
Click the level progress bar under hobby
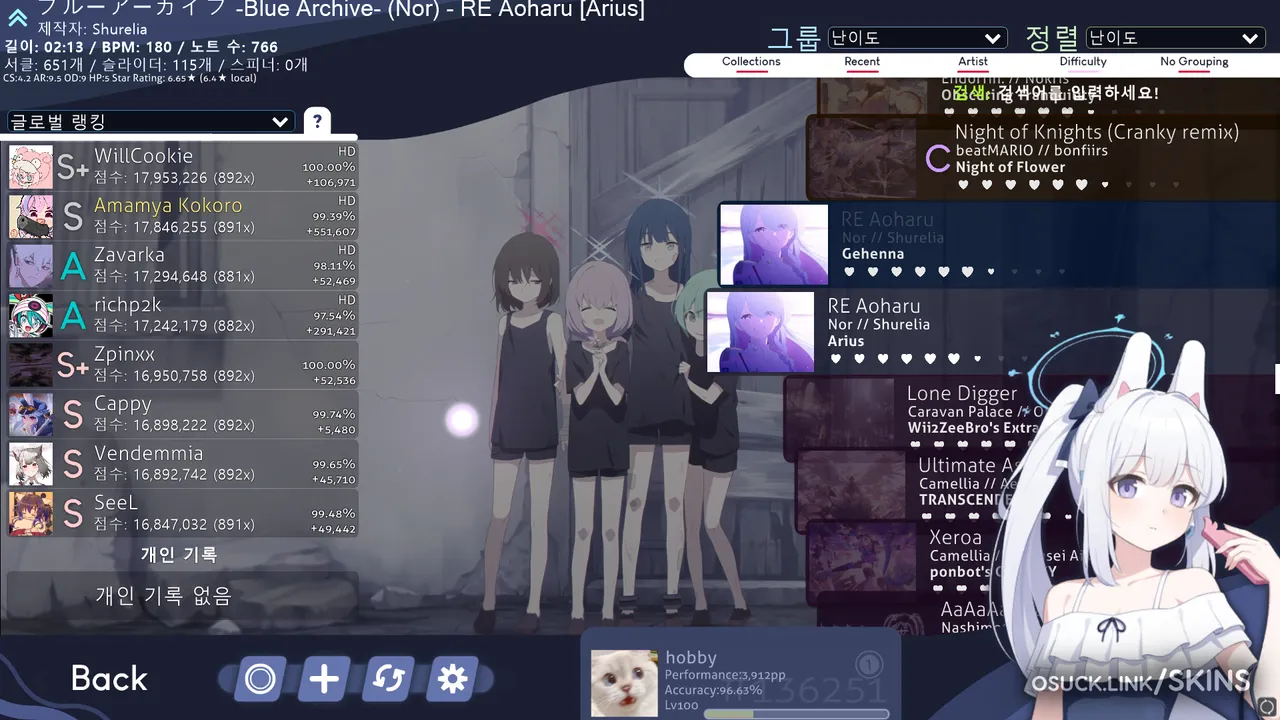click(x=796, y=714)
